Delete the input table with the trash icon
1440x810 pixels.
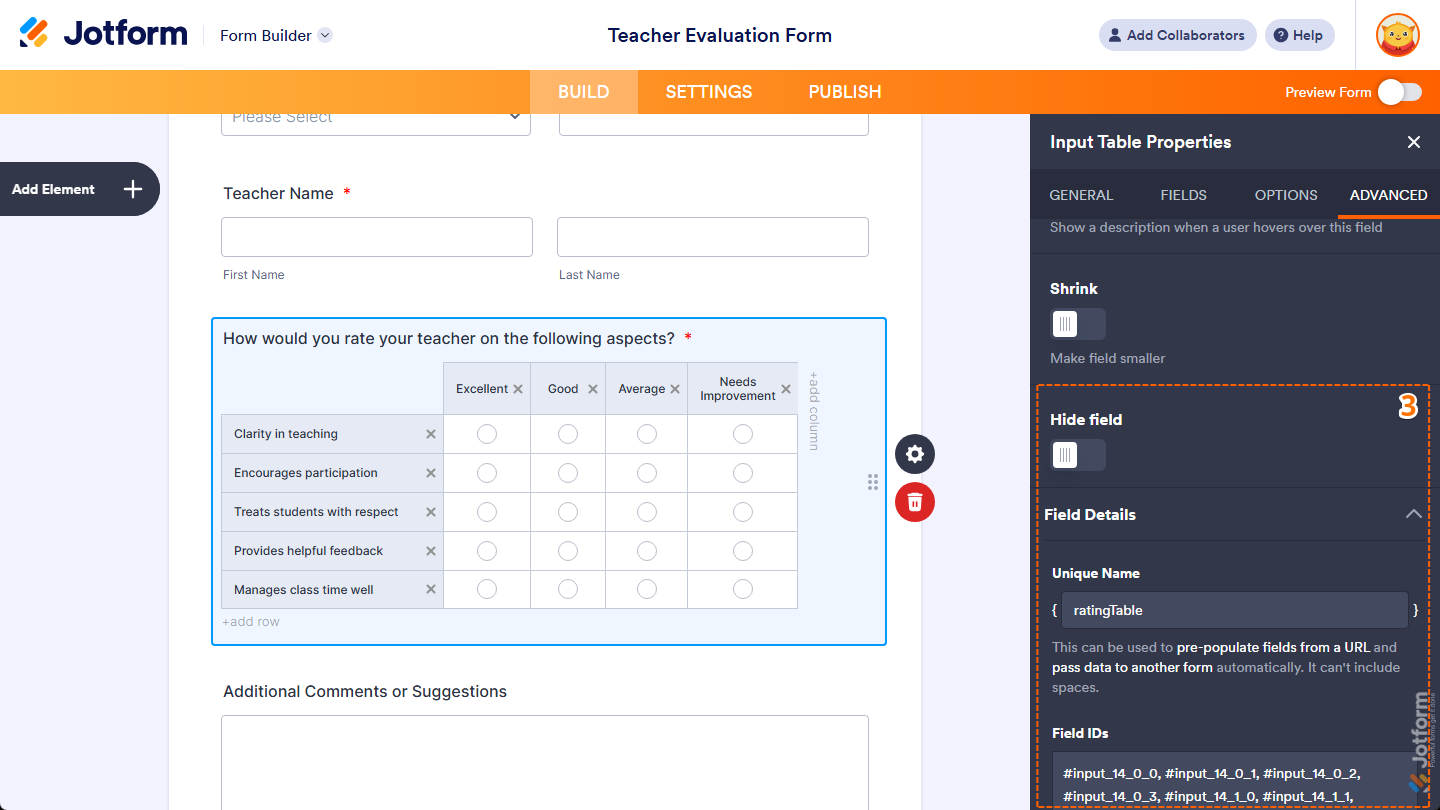[x=915, y=502]
